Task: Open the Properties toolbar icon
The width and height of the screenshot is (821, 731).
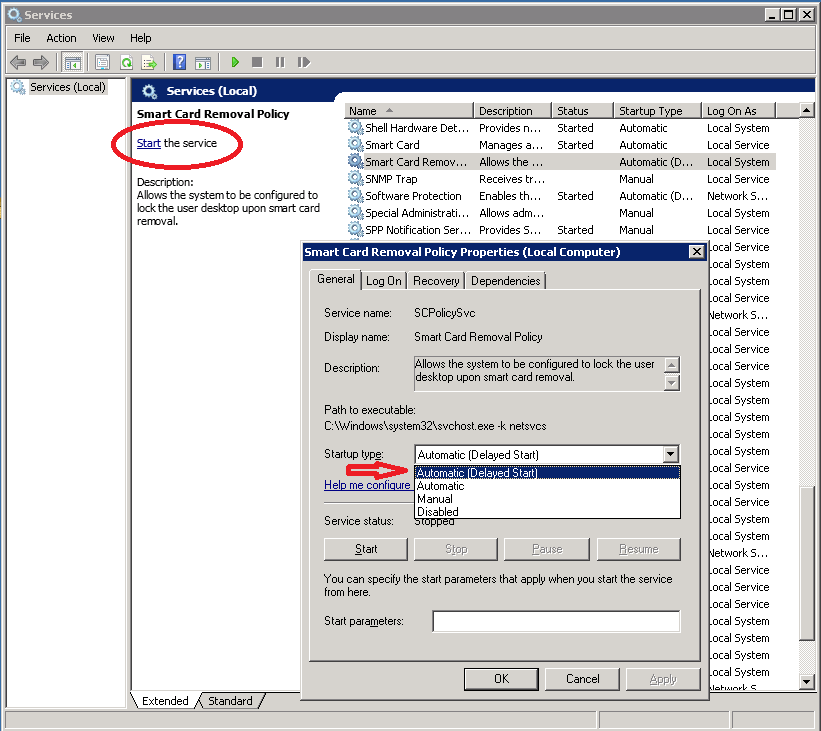Action: click(x=102, y=62)
